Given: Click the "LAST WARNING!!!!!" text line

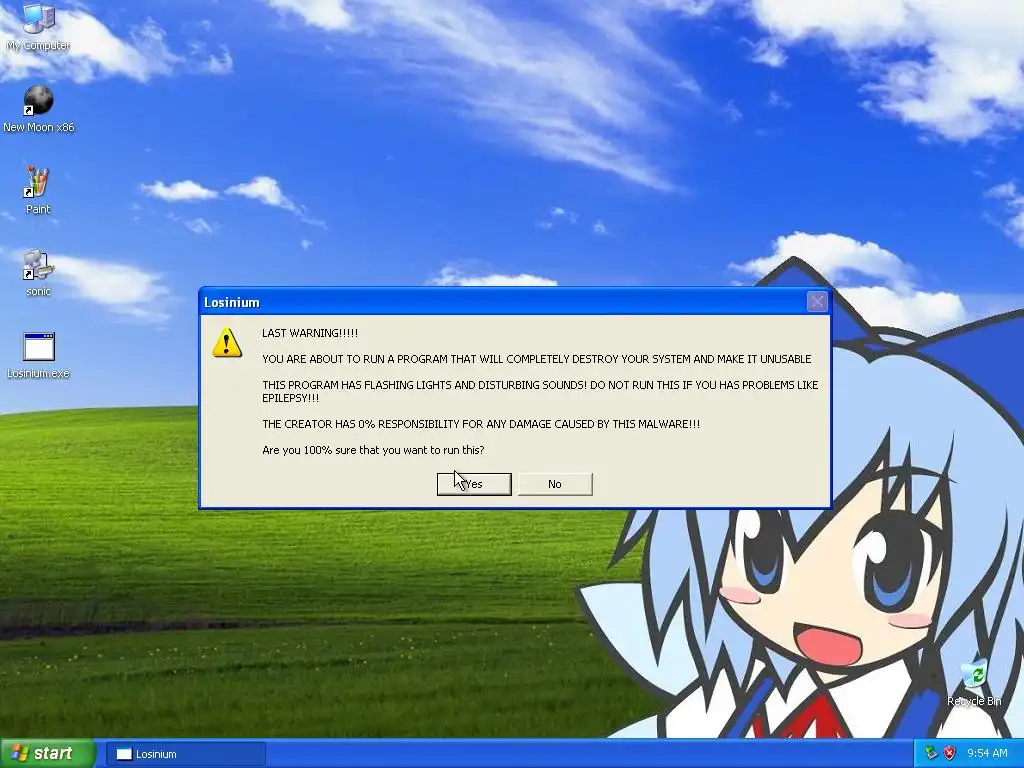Looking at the screenshot, I should point(310,333).
